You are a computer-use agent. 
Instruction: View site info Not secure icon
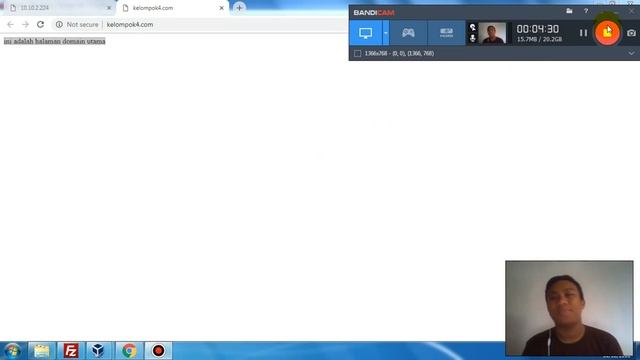point(59,24)
